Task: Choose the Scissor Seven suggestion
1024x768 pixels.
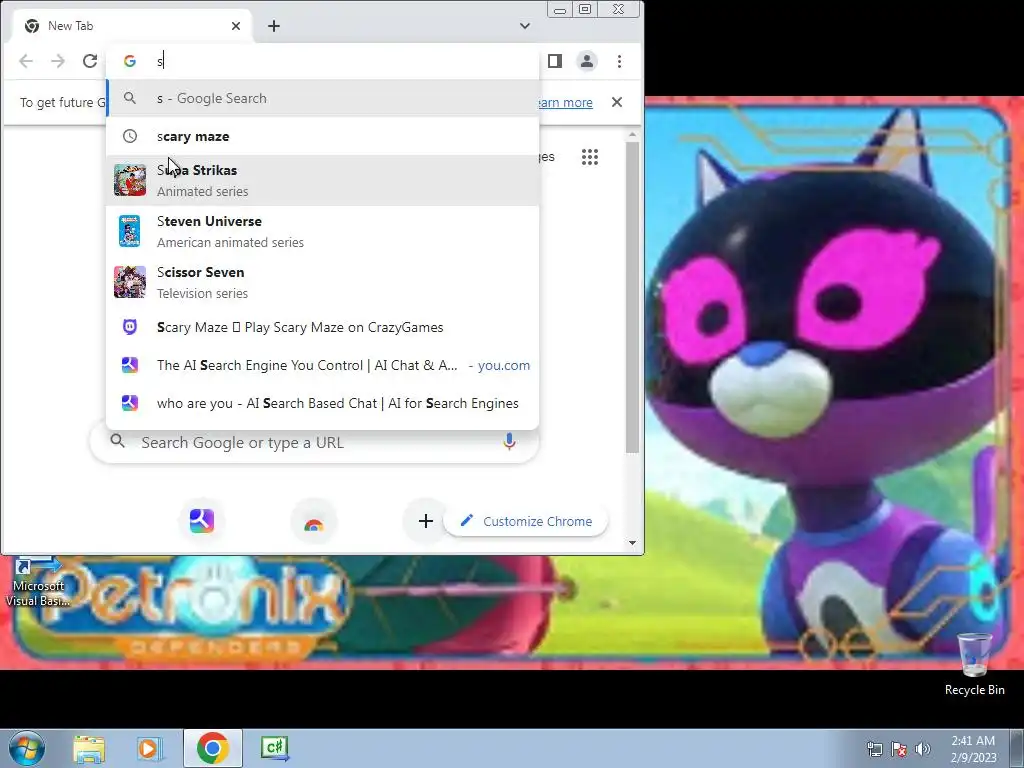Action: (x=323, y=282)
